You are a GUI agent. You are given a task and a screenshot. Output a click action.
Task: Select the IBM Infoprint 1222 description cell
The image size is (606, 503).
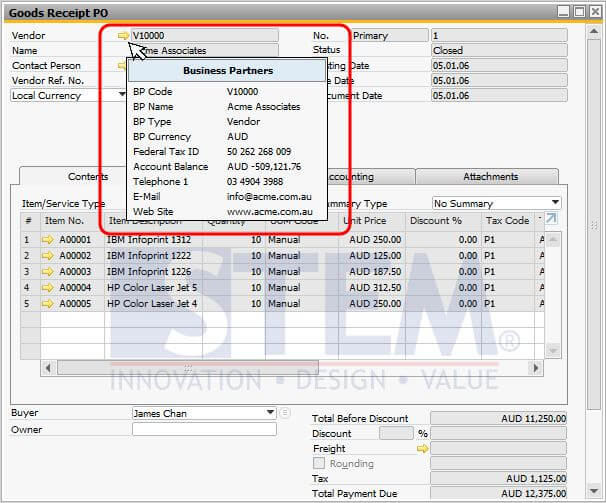point(153,256)
